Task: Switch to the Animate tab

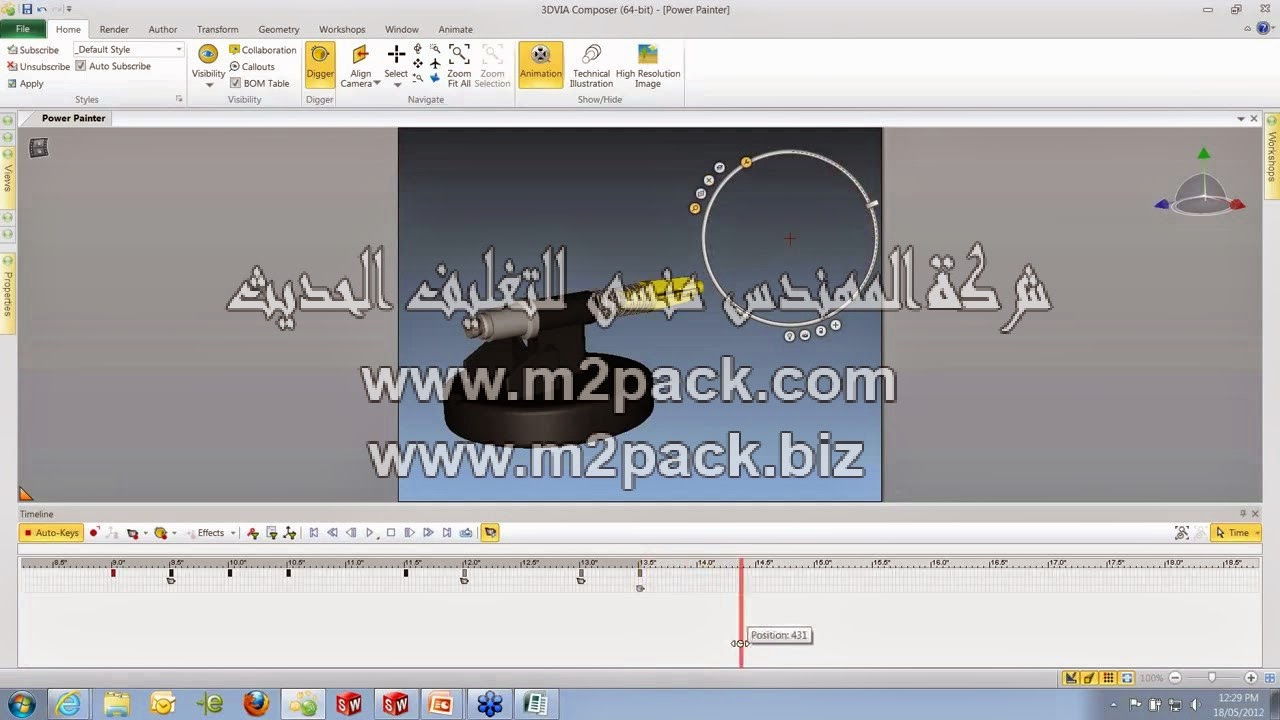Action: (456, 29)
